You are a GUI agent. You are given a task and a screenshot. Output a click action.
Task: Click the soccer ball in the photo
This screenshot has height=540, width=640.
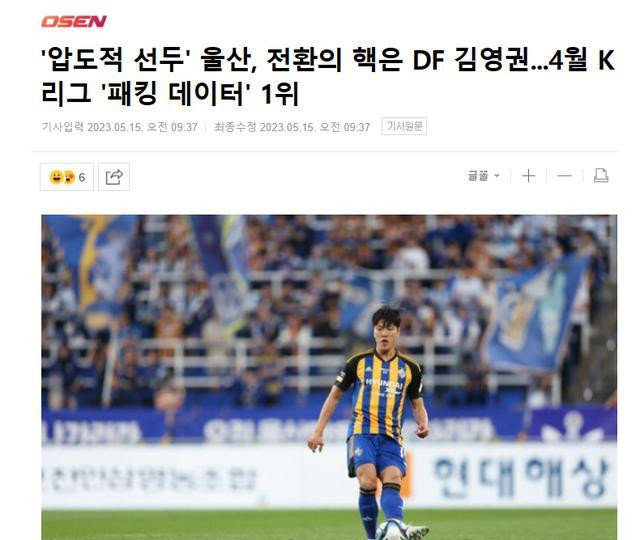pyautogui.click(x=391, y=530)
